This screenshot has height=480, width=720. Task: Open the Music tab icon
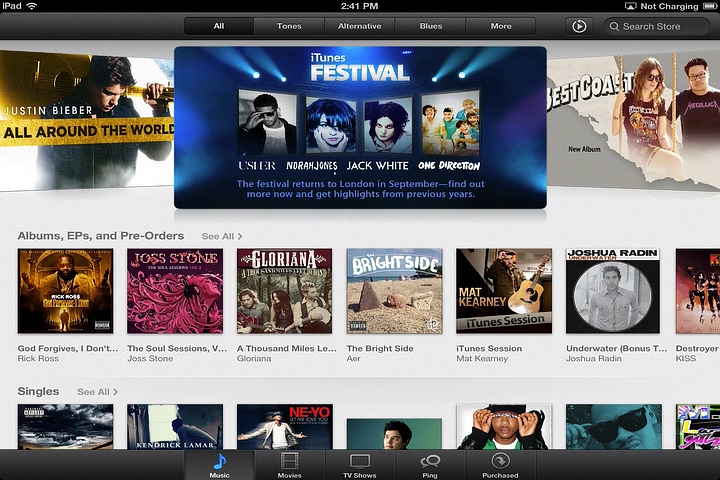pos(219,461)
